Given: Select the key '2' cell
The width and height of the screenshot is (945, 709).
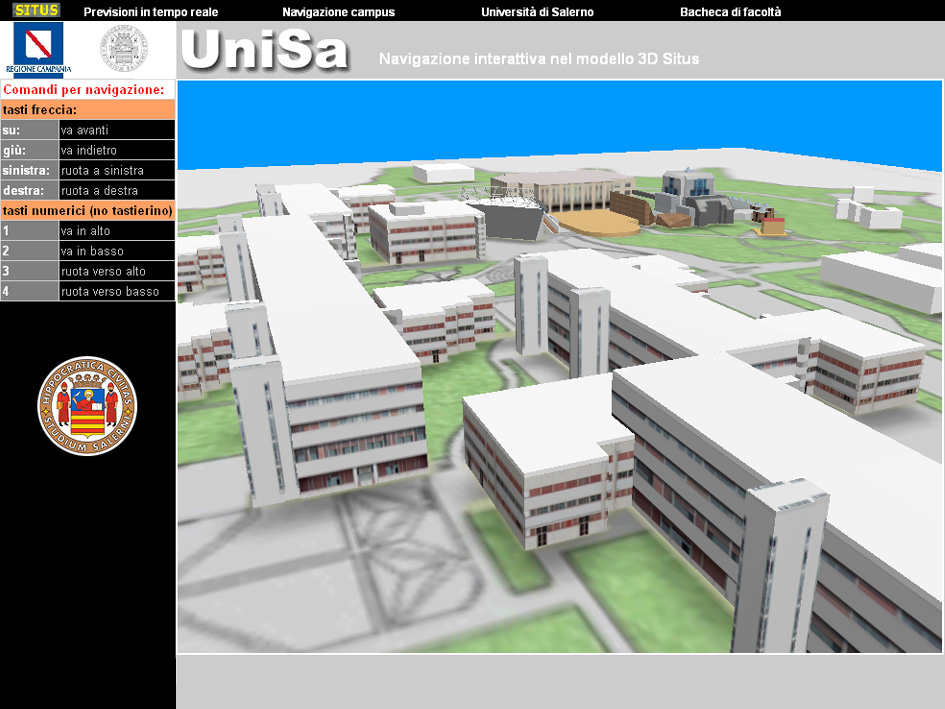Looking at the screenshot, I should 30,251.
